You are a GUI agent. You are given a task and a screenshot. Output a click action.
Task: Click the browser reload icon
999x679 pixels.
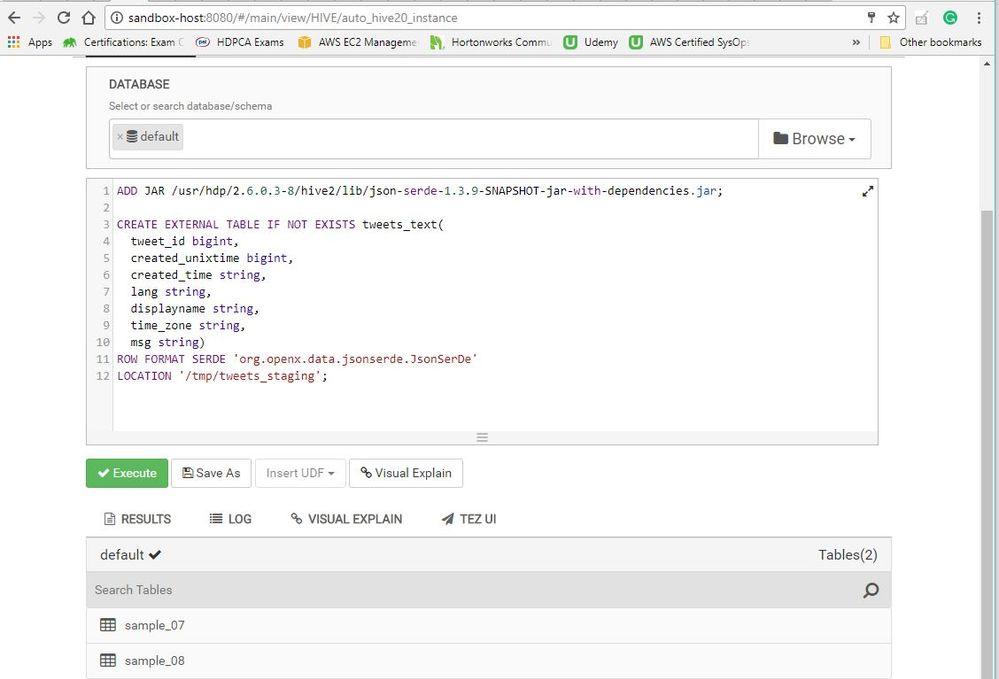tap(64, 17)
